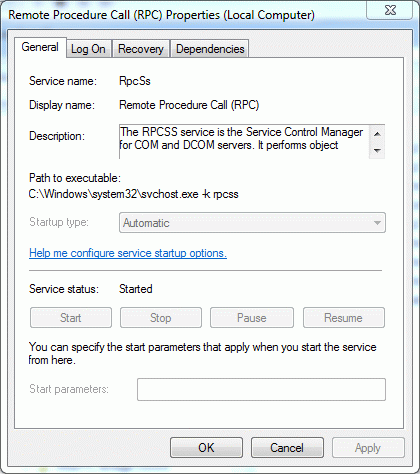Confirm the dialog with OK
Screen dimensions: 420x474
pyautogui.click(x=206, y=448)
